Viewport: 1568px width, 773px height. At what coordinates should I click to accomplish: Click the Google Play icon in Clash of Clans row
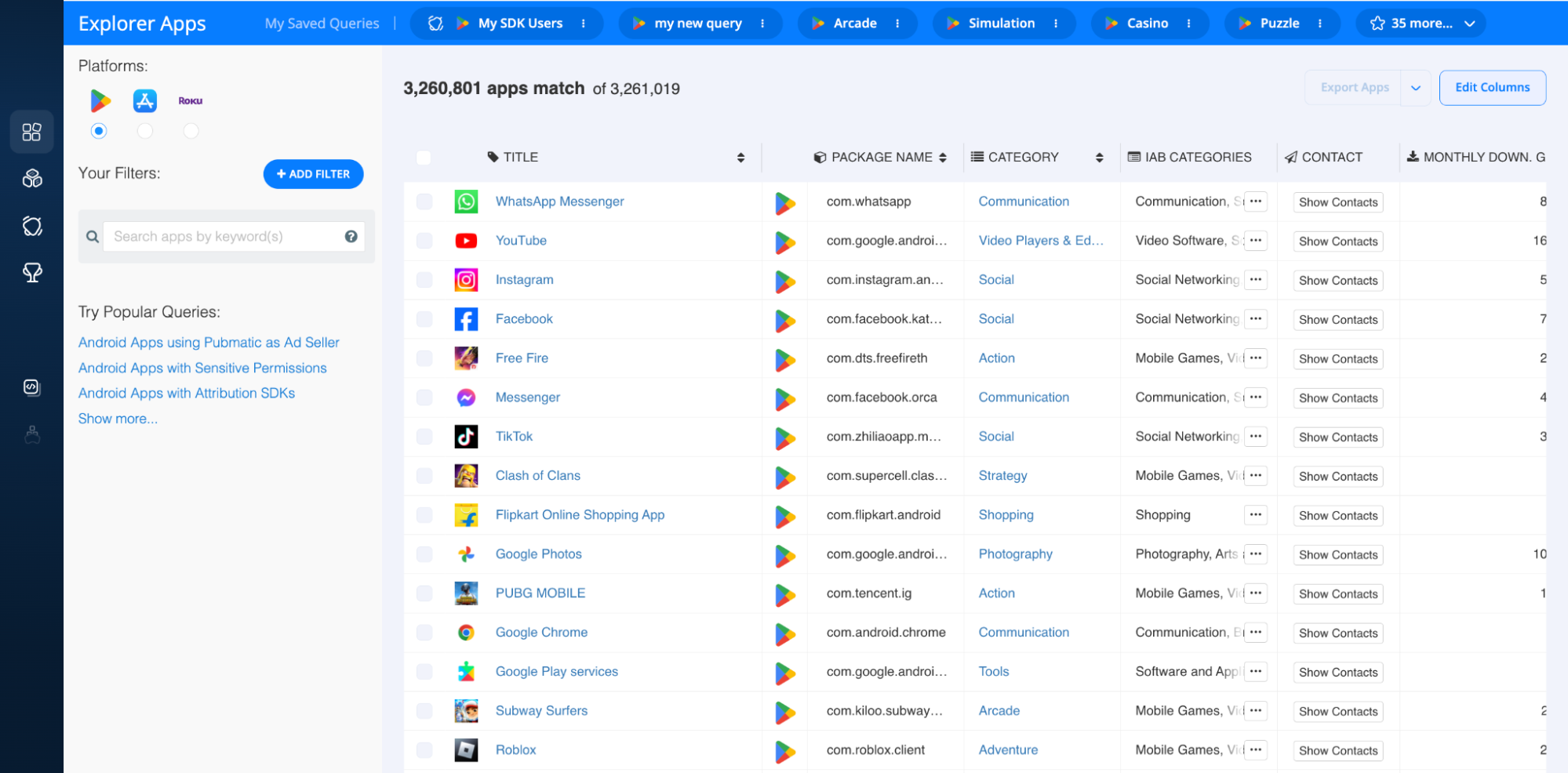tap(785, 477)
